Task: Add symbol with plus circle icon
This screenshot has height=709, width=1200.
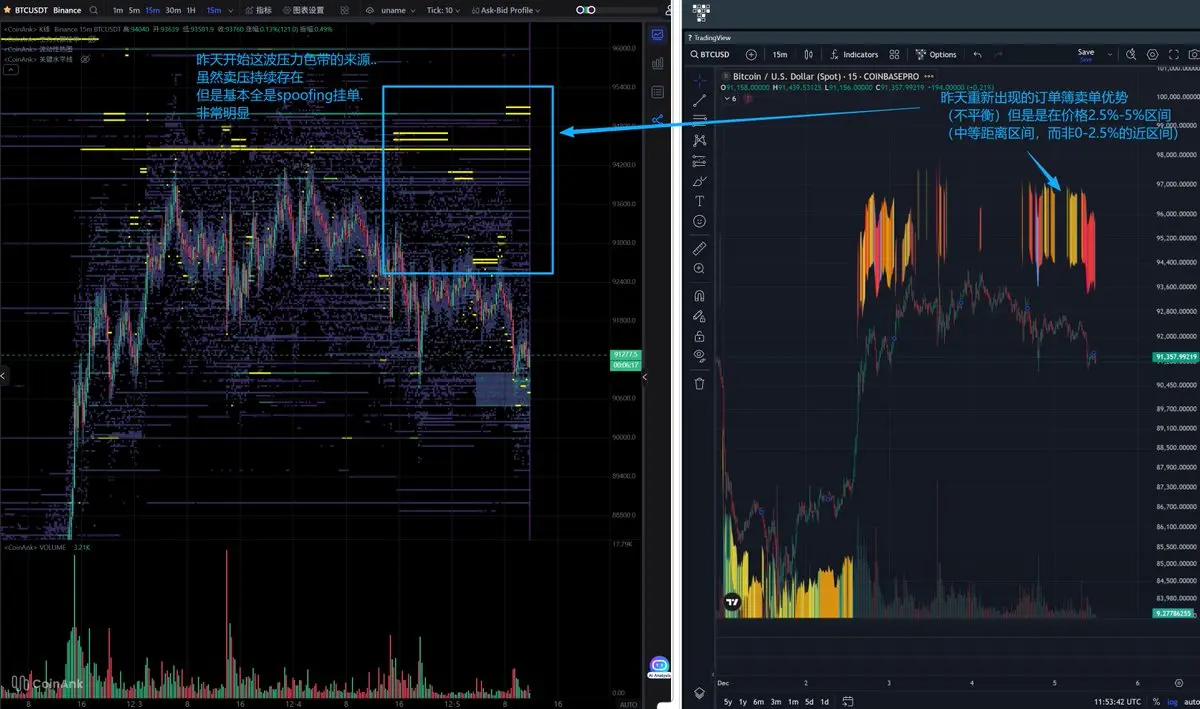Action: tap(751, 55)
